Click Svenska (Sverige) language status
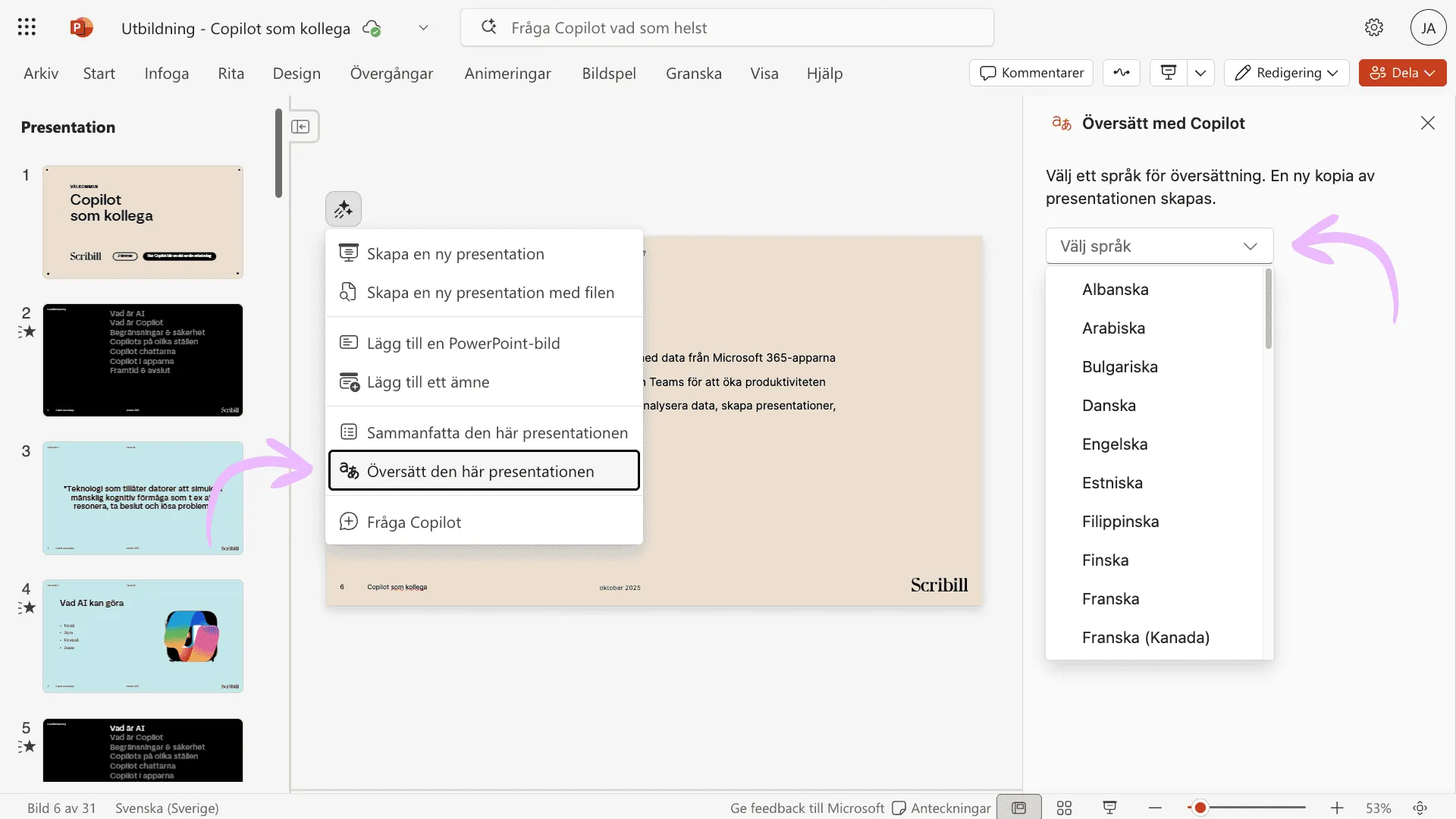The height and width of the screenshot is (819, 1456). 167,808
